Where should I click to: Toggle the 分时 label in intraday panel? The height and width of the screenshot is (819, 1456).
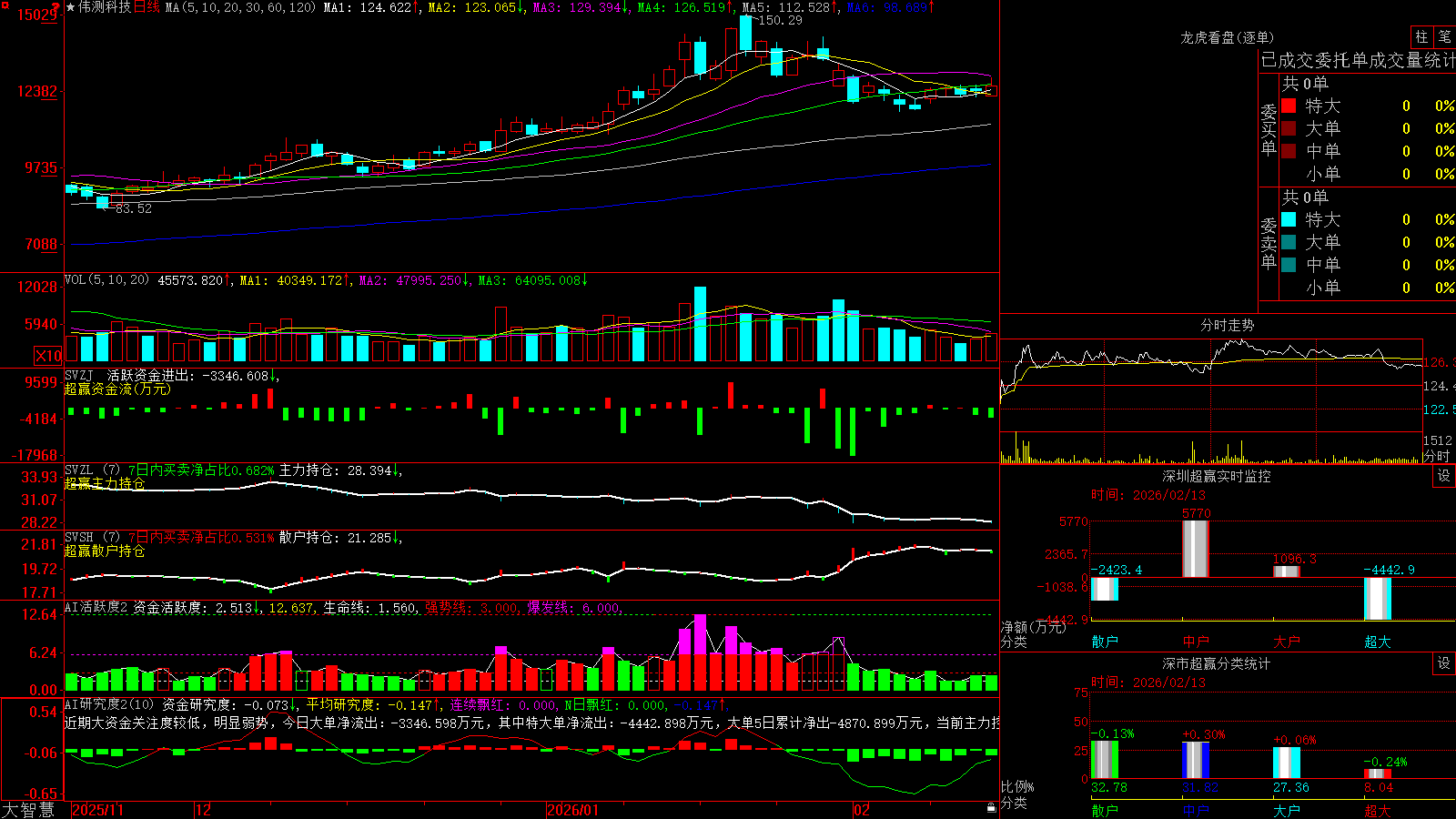(x=1437, y=456)
